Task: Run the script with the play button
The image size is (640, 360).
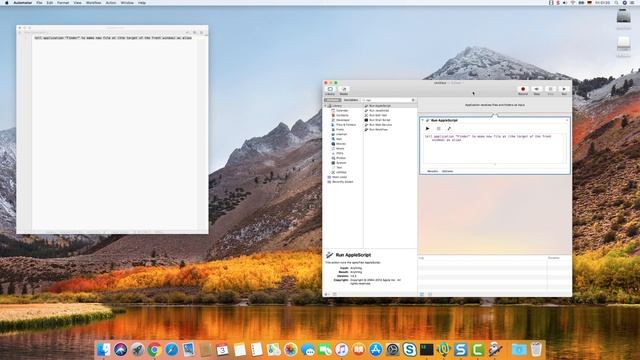Action: point(427,129)
